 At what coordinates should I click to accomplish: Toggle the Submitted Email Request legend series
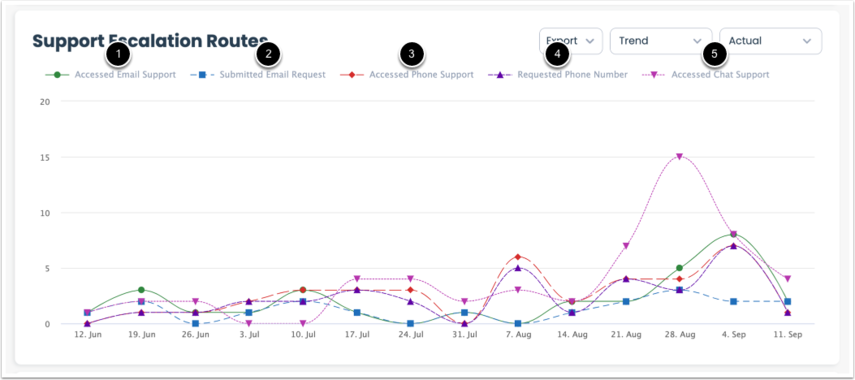(x=258, y=75)
